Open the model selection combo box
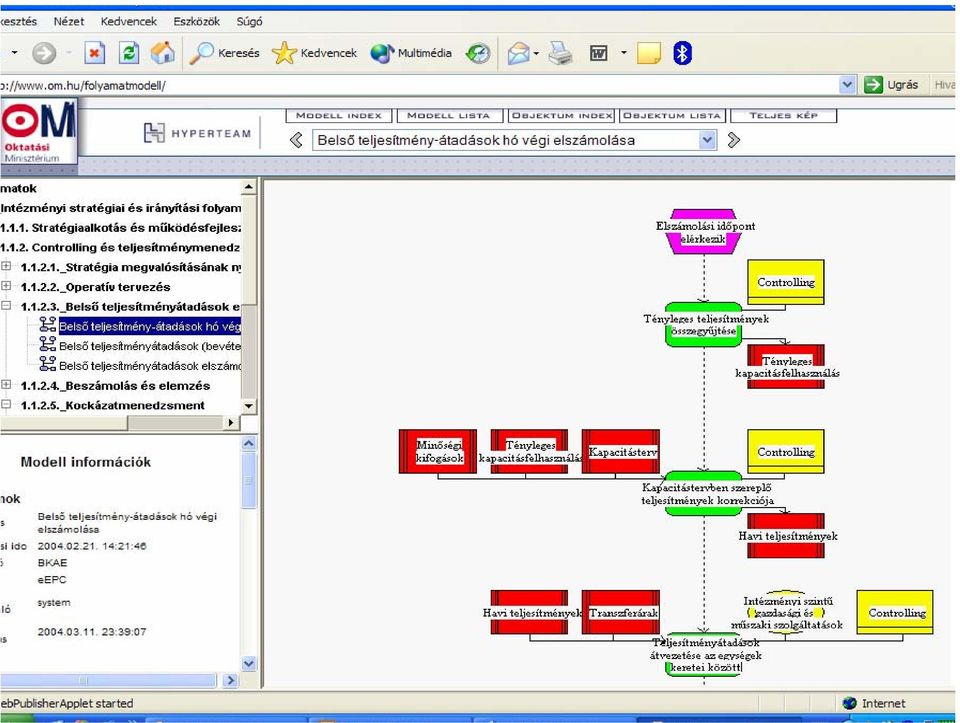This screenshot has height=723, width=960. coord(514,140)
